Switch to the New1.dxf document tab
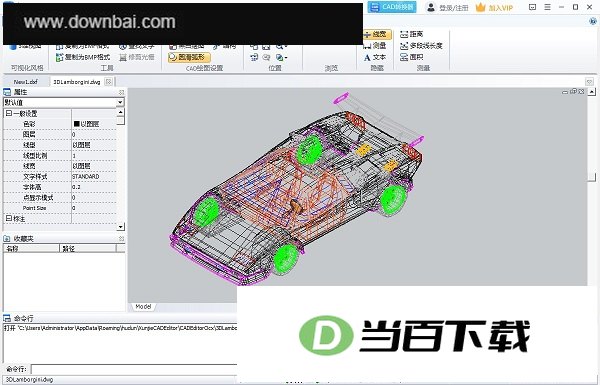This screenshot has height=385, width=600. point(26,82)
